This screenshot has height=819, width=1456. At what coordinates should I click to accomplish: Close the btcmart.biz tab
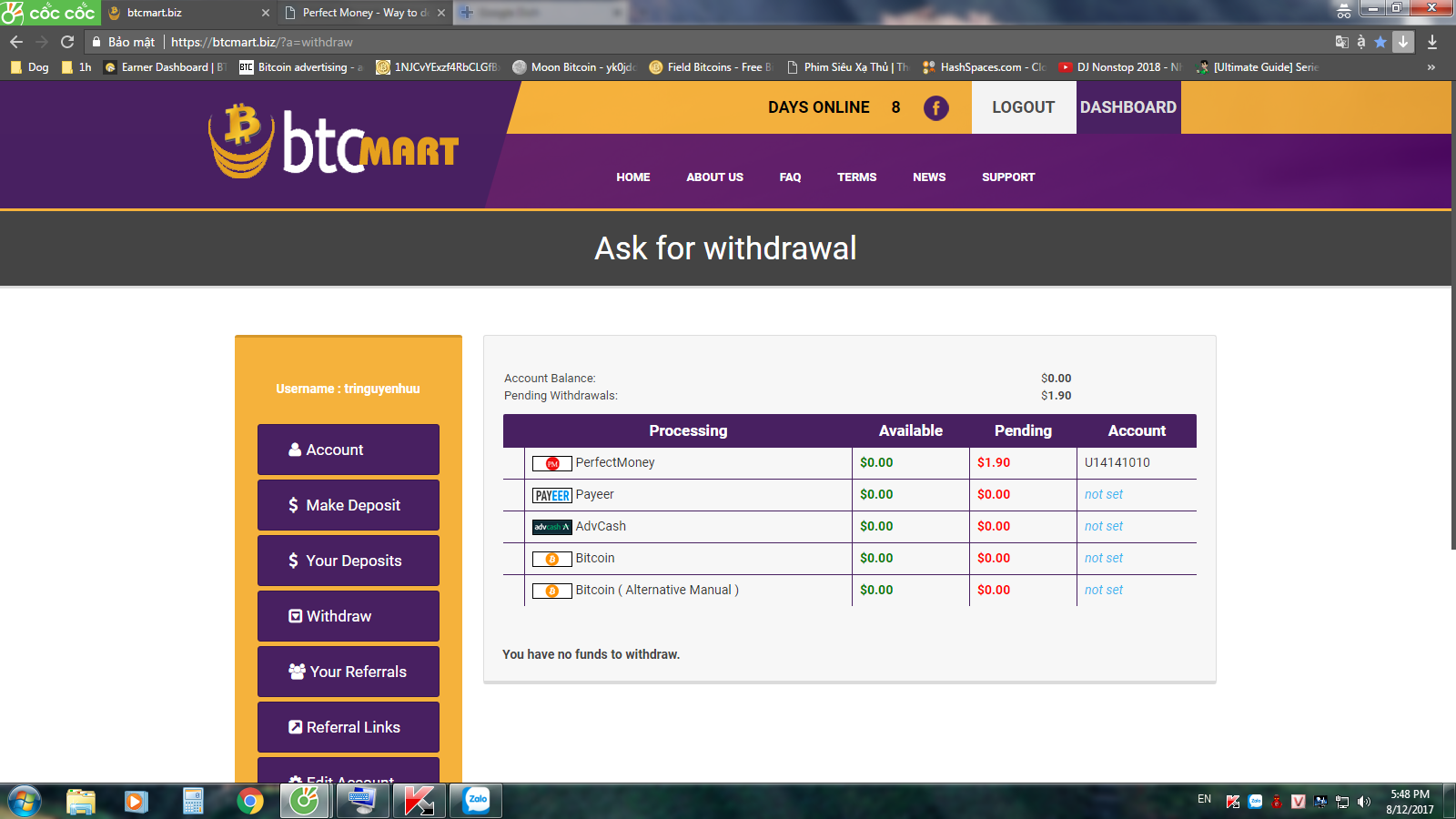[x=266, y=13]
